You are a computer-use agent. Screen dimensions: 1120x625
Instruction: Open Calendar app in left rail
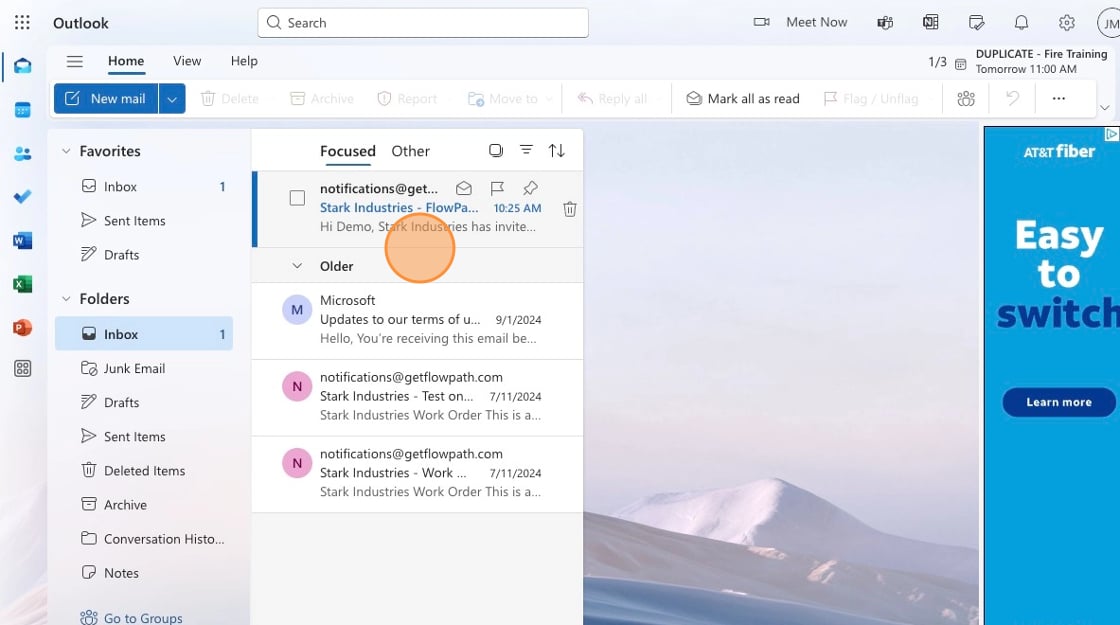(22, 110)
